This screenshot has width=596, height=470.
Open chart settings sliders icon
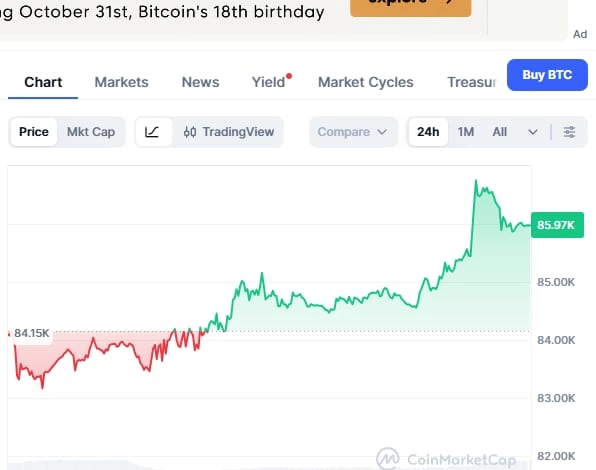tap(569, 132)
